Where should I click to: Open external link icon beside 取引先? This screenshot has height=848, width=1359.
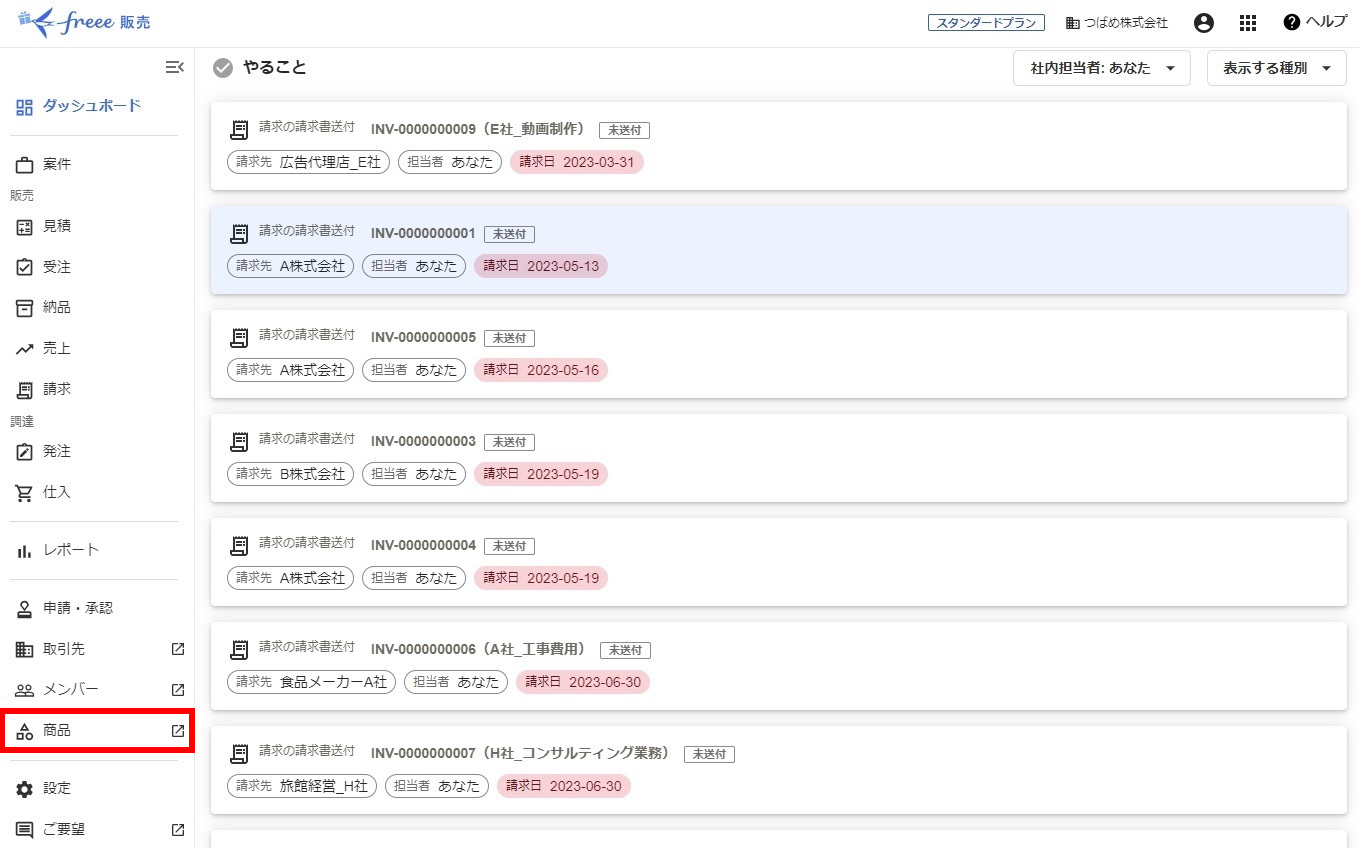[x=178, y=649]
